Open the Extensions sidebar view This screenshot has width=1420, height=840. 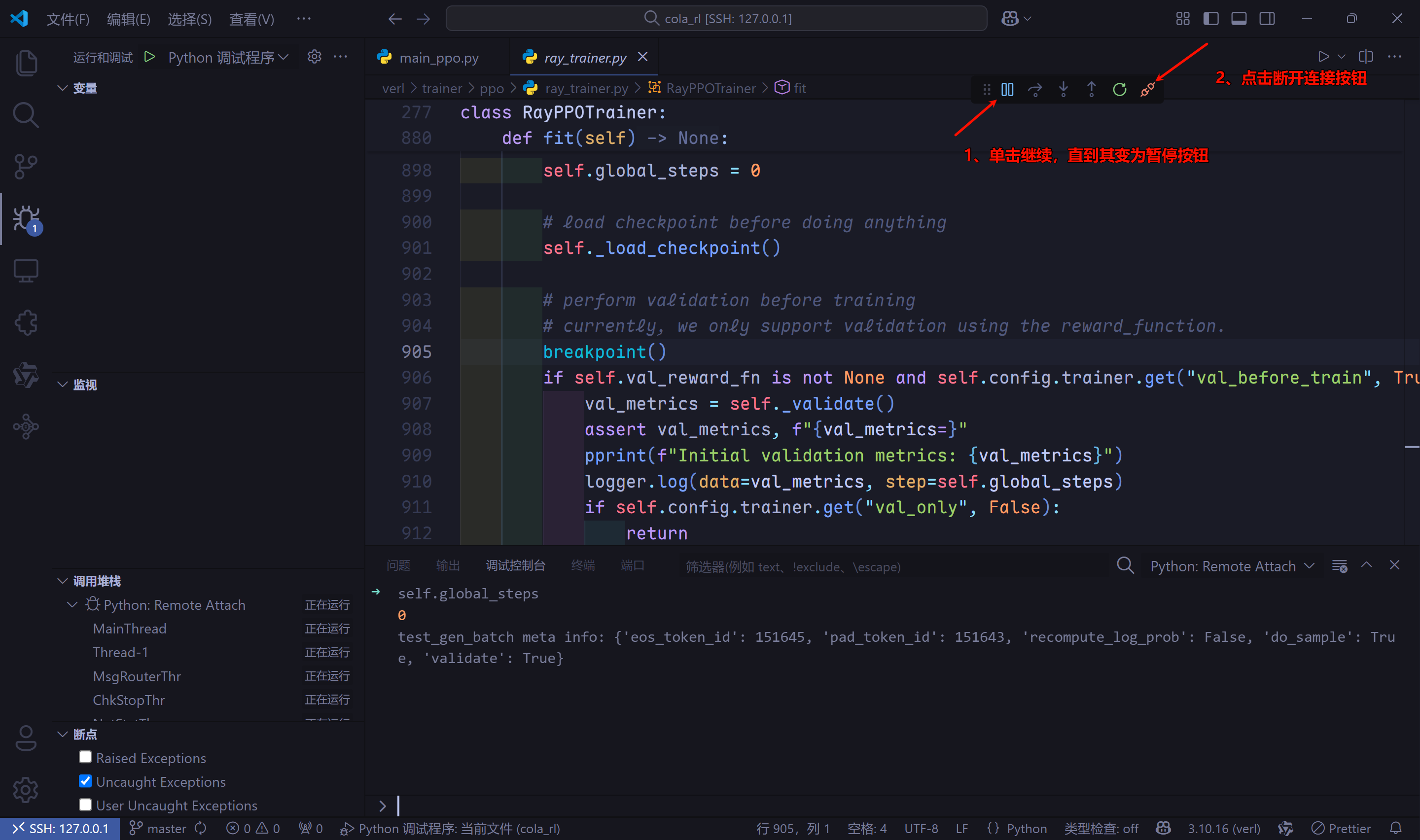(x=26, y=323)
